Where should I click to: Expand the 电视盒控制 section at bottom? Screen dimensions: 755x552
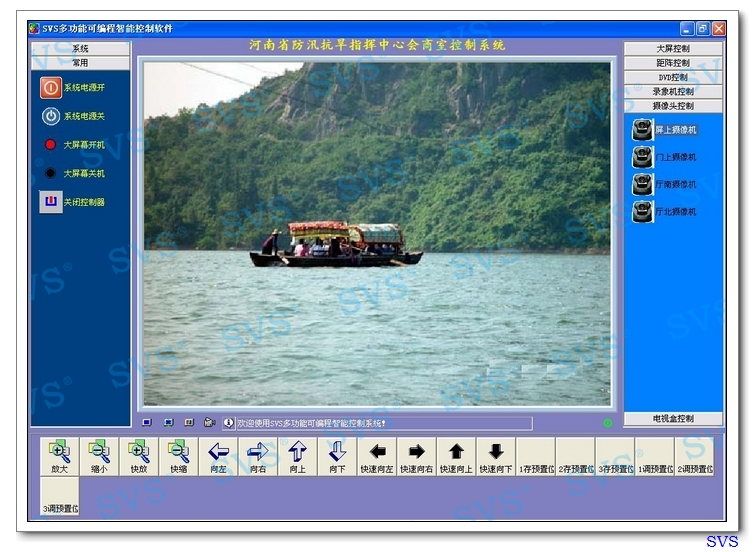pyautogui.click(x=672, y=419)
